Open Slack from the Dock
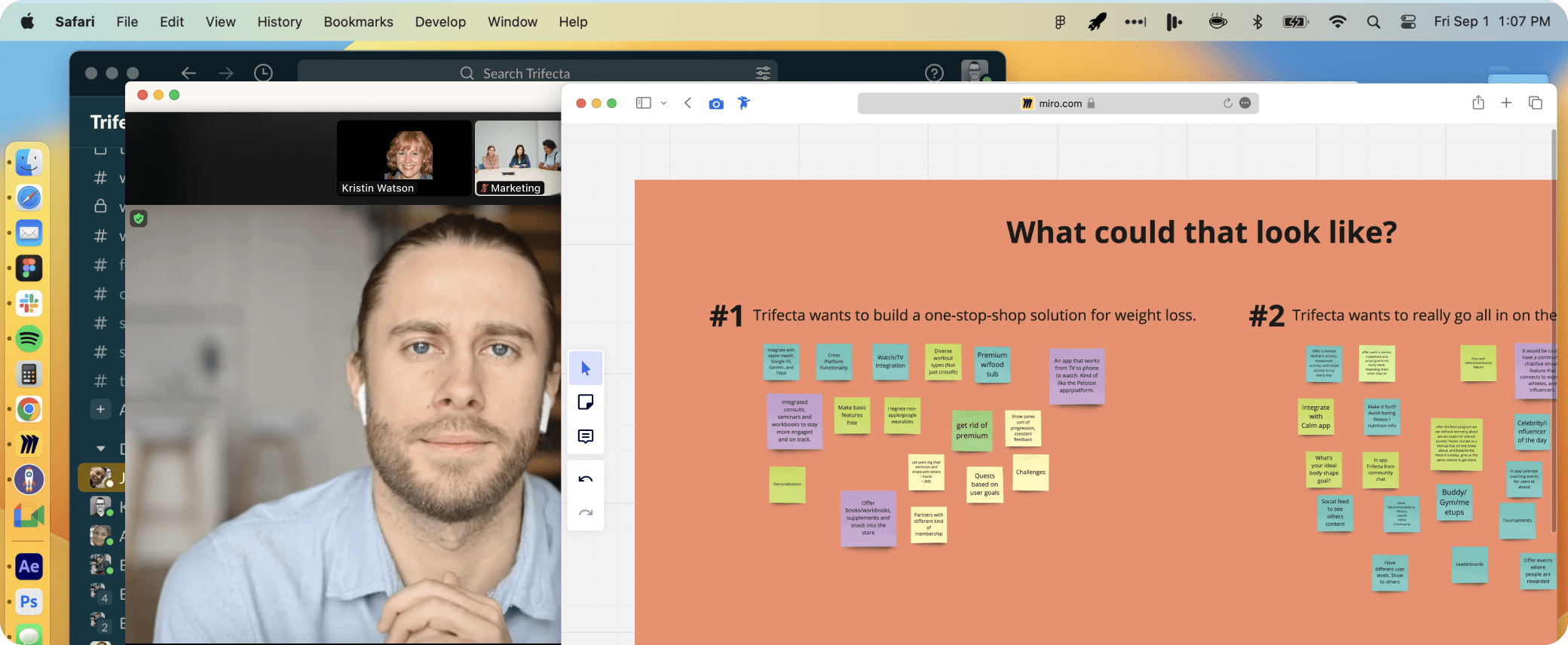Viewport: 1568px width, 645px height. (x=29, y=304)
